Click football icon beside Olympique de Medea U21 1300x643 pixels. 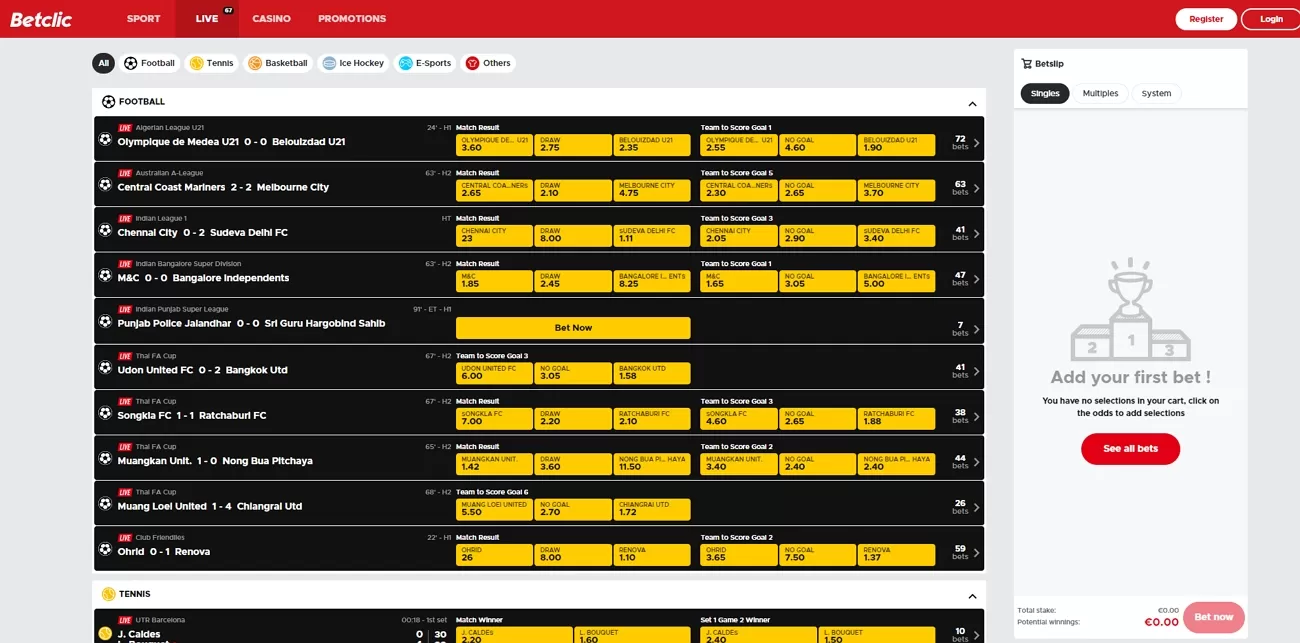(x=105, y=139)
